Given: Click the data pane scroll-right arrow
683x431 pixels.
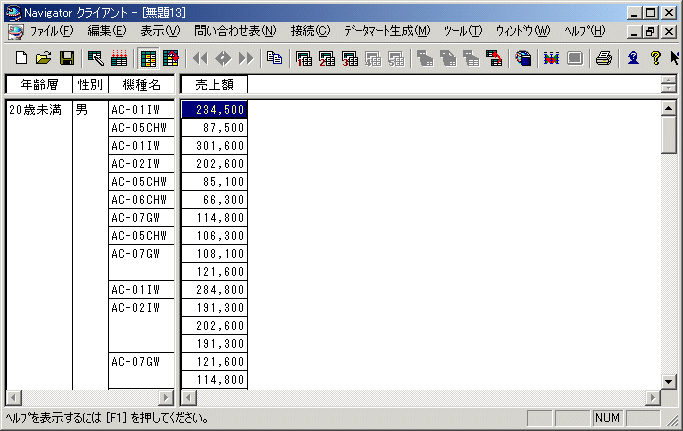Looking at the screenshot, I should point(653,397).
